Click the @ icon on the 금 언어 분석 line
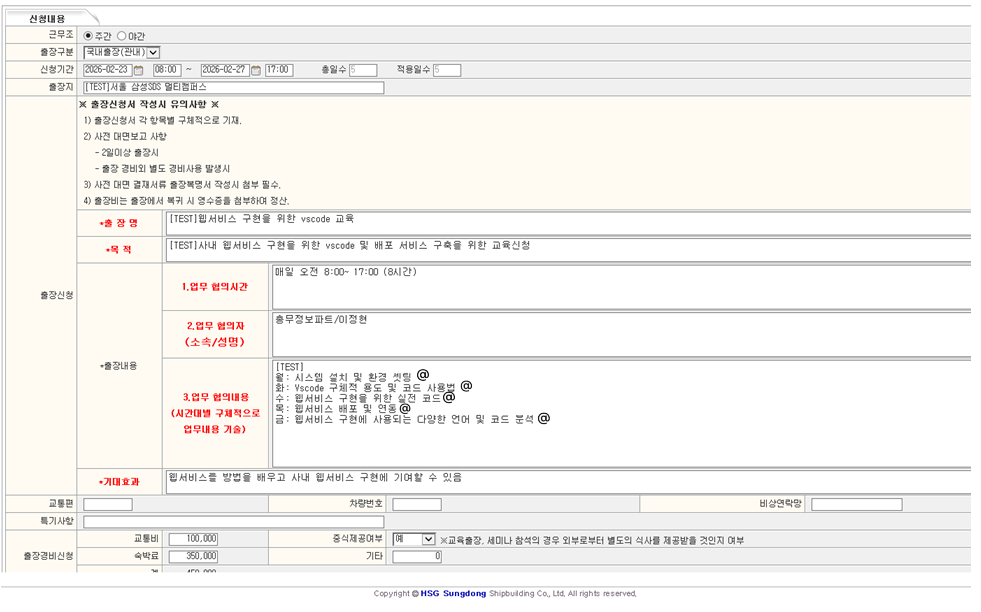This screenshot has height=612, width=981. point(544,417)
